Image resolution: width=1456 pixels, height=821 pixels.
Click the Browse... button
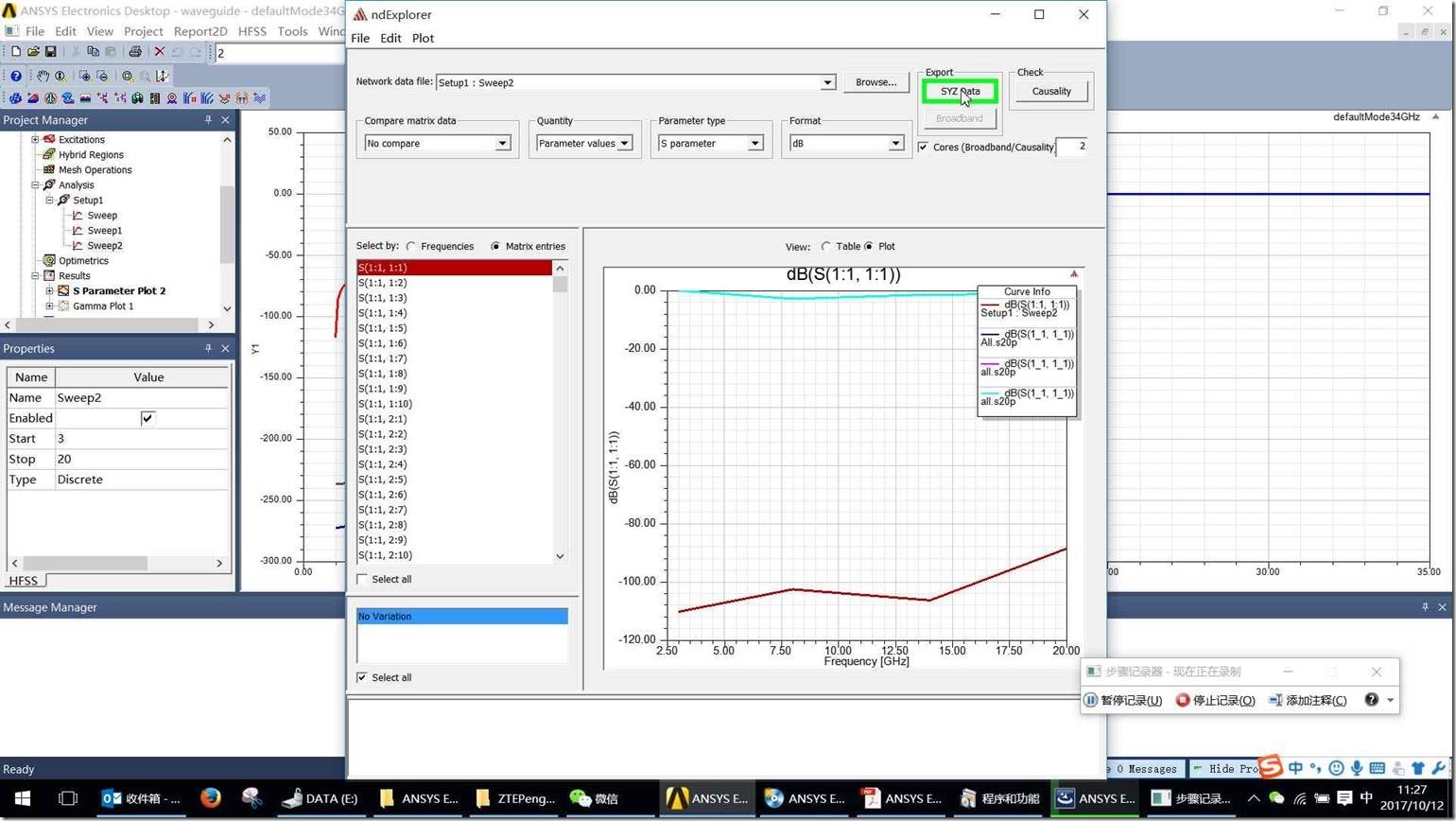pyautogui.click(x=875, y=82)
